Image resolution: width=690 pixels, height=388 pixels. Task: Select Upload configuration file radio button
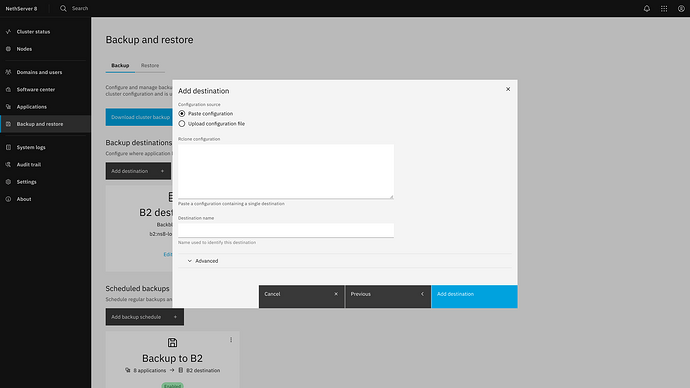pos(182,124)
